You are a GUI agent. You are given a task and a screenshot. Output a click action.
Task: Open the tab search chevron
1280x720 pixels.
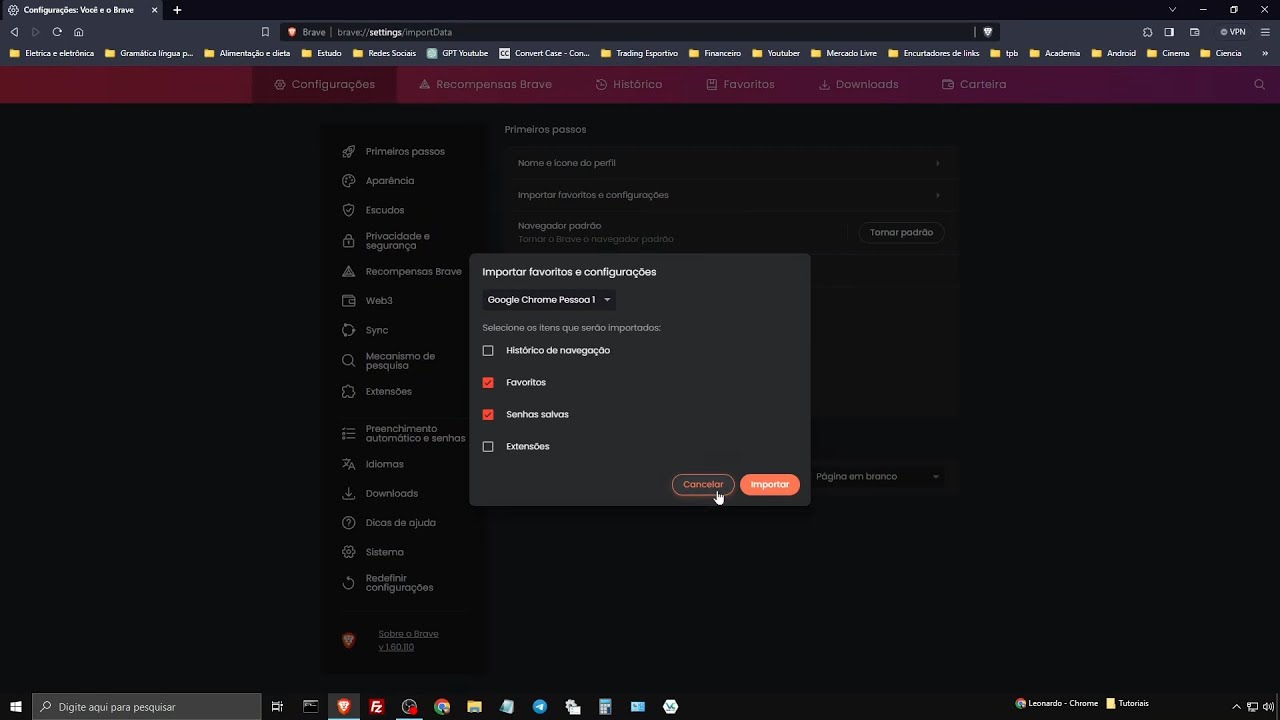coord(1172,10)
